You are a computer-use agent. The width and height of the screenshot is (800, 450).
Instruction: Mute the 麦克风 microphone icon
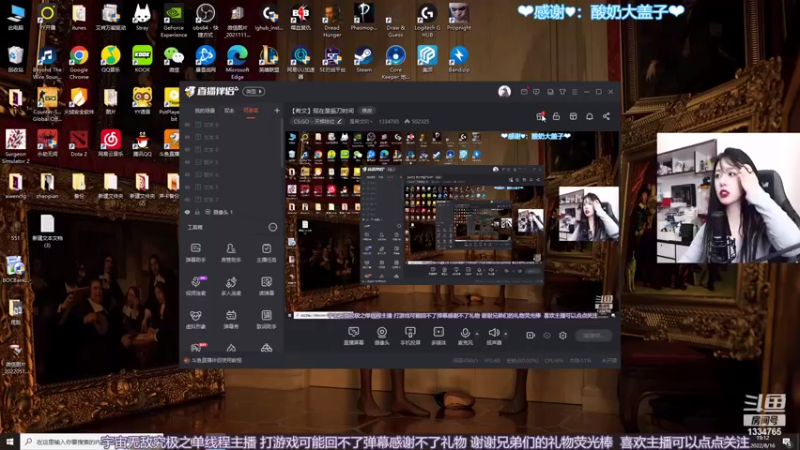tap(465, 333)
